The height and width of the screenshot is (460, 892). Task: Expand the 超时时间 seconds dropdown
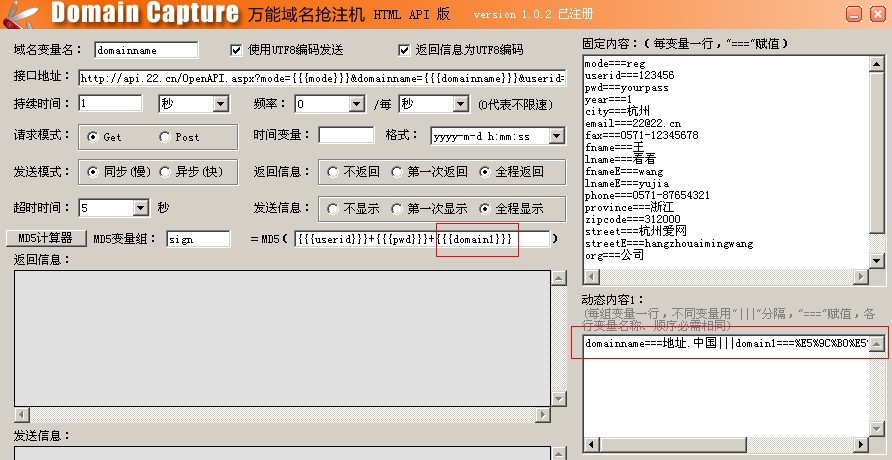140,209
